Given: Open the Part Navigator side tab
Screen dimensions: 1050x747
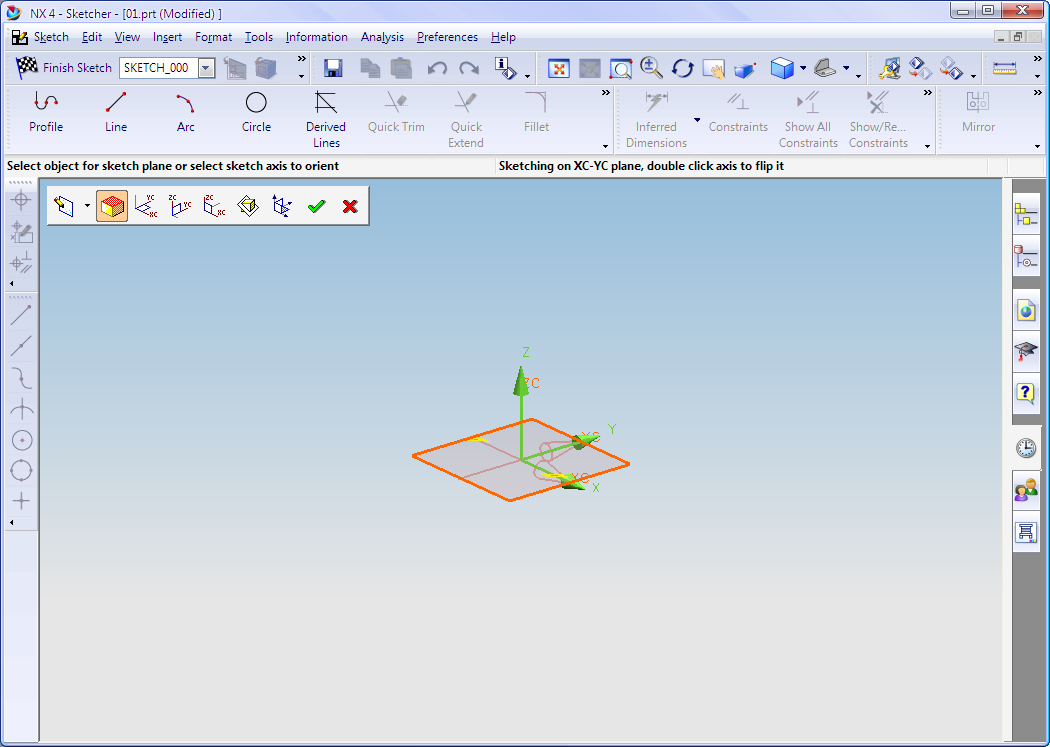Looking at the screenshot, I should [x=1026, y=256].
